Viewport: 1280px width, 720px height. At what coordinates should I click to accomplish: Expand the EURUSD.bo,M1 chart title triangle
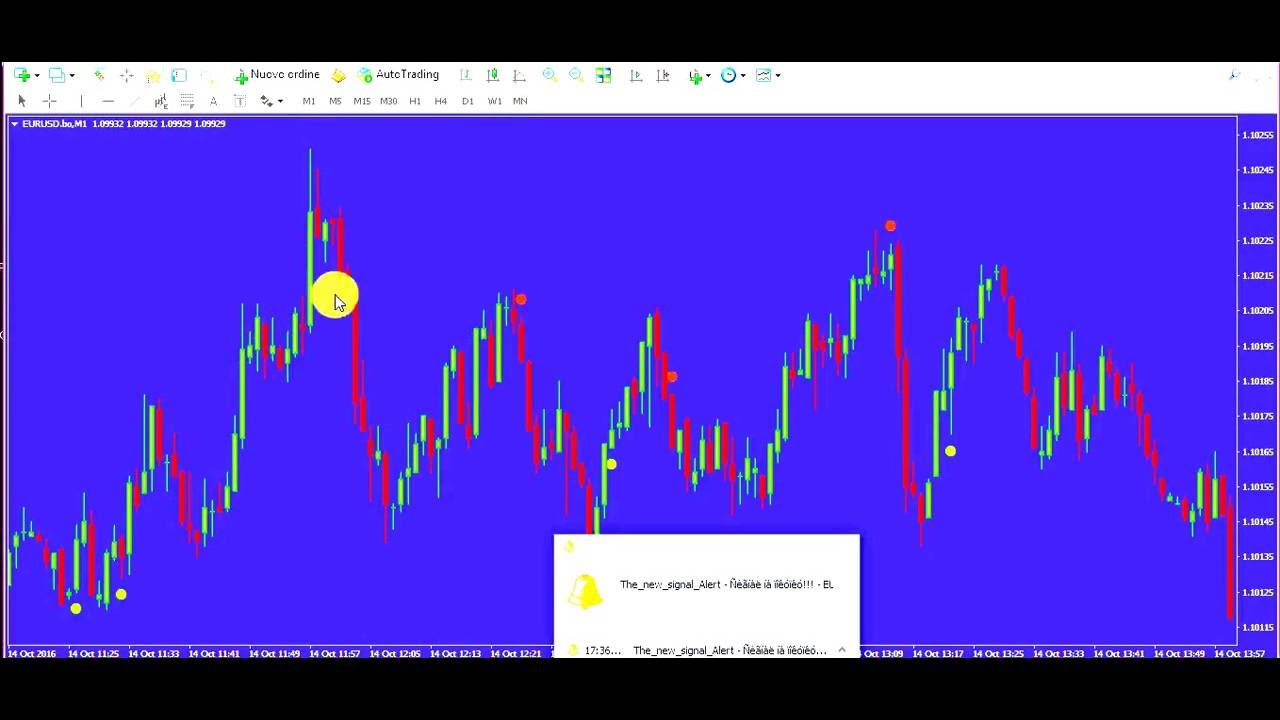click(x=14, y=124)
